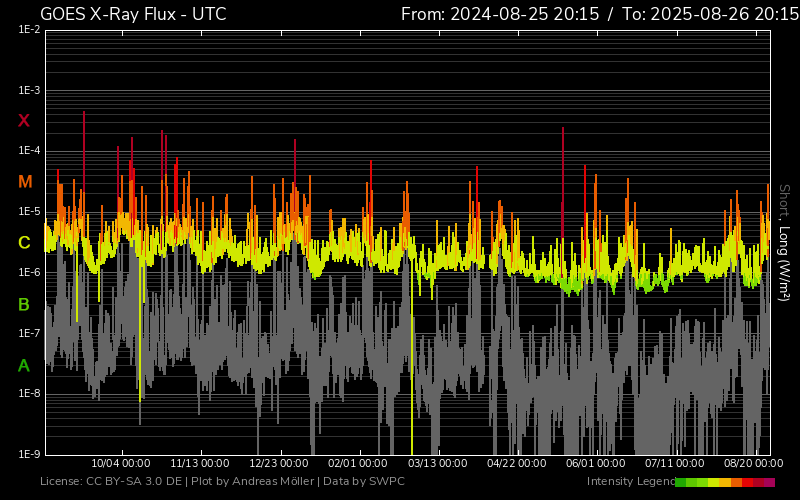Select the green B flare class label
800x500 pixels.
(24, 304)
